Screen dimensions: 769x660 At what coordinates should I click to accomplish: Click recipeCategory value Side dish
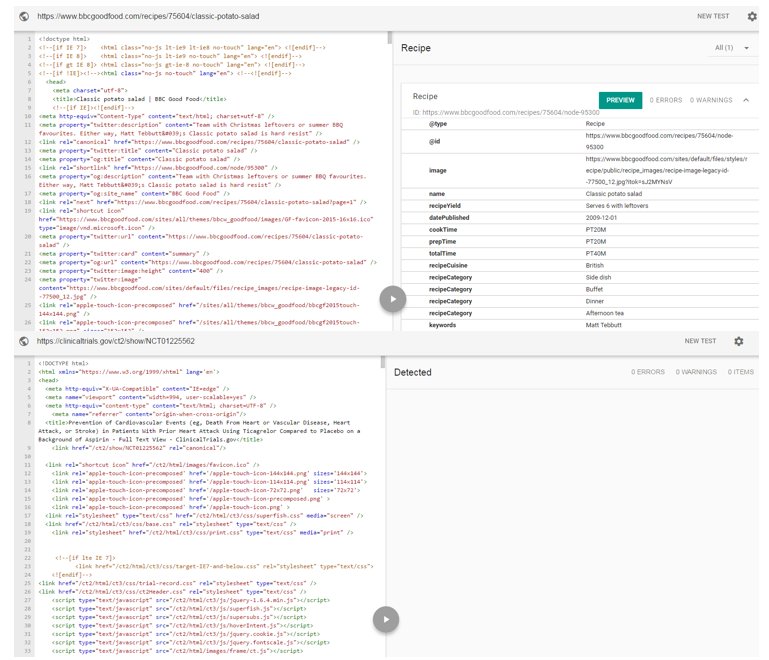598,277
